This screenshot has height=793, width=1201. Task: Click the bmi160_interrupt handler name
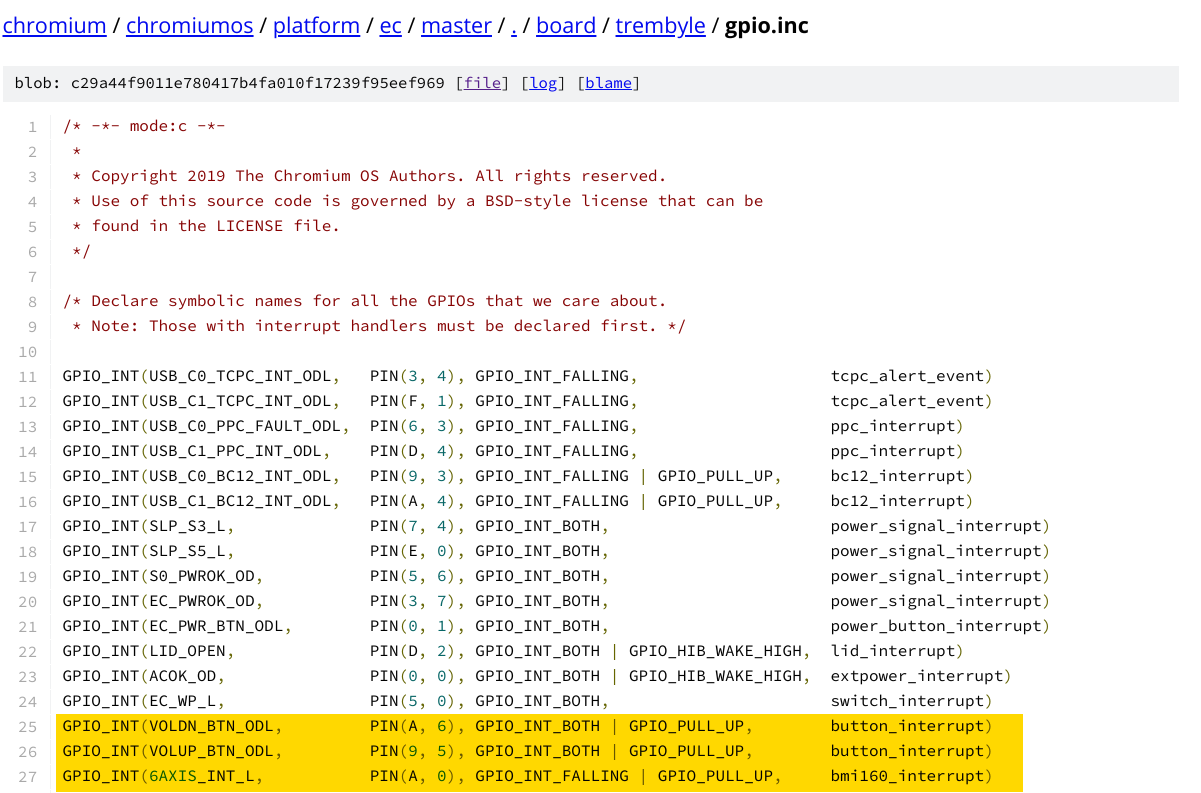coord(907,776)
